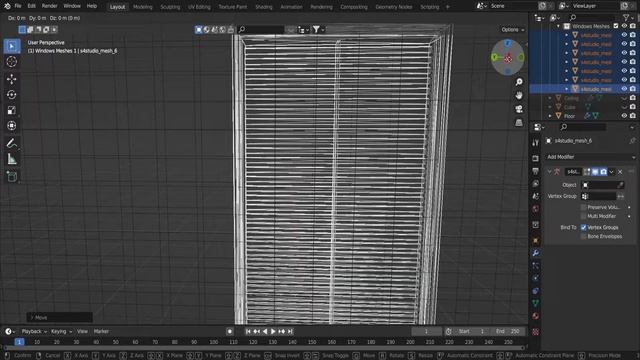
Task: Toggle Ceiling object render camera icon
Action: [633, 98]
